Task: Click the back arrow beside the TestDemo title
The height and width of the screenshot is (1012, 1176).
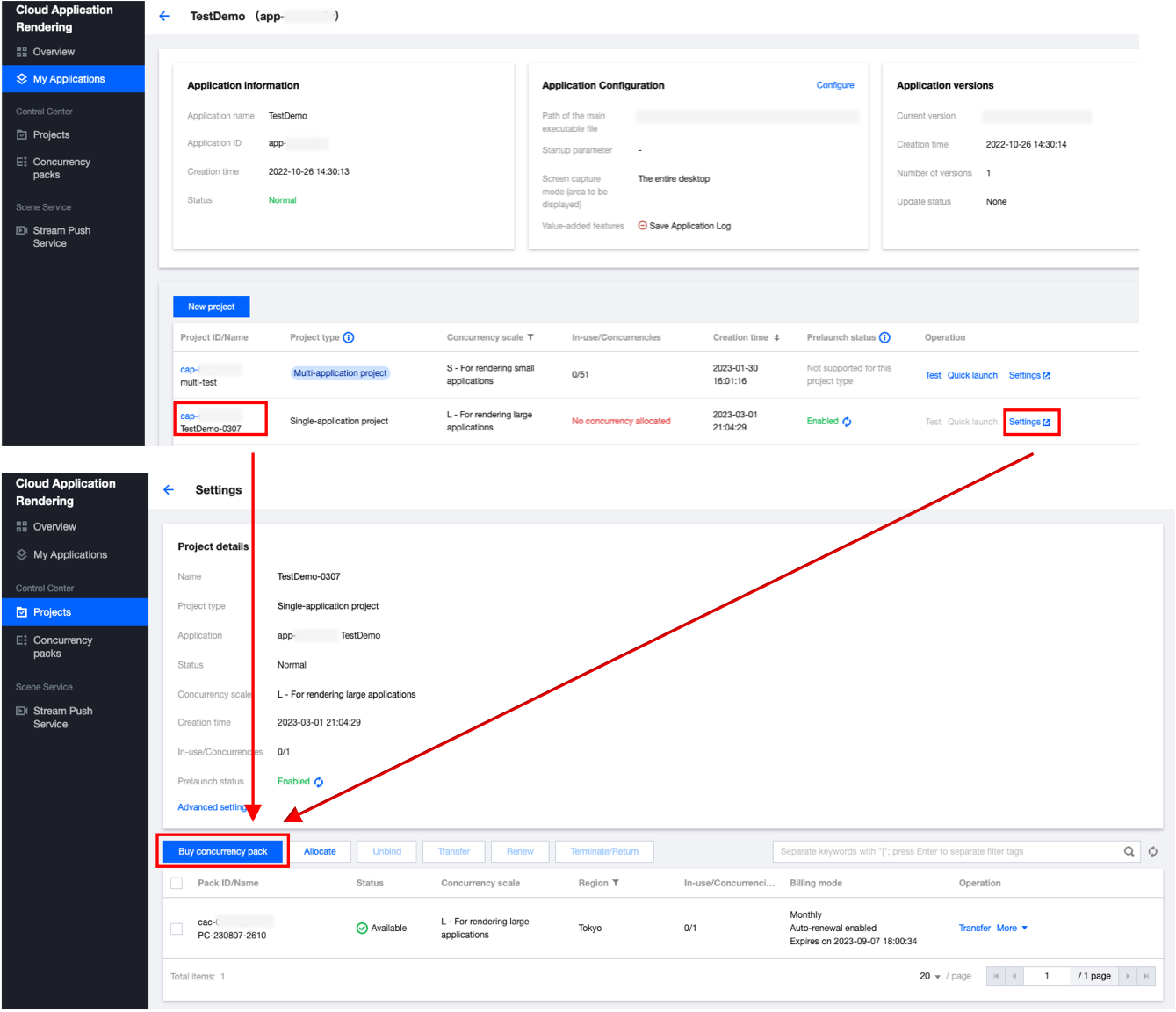Action: point(164,16)
